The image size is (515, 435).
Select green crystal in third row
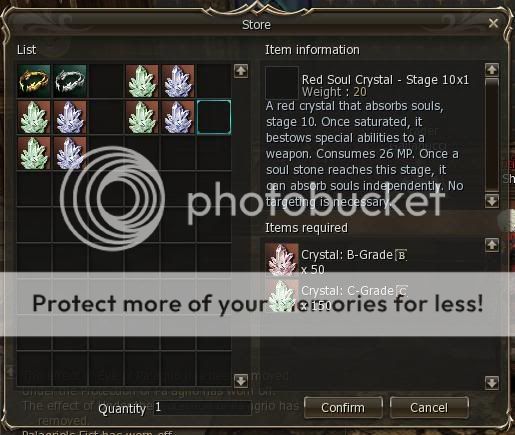coord(34,153)
